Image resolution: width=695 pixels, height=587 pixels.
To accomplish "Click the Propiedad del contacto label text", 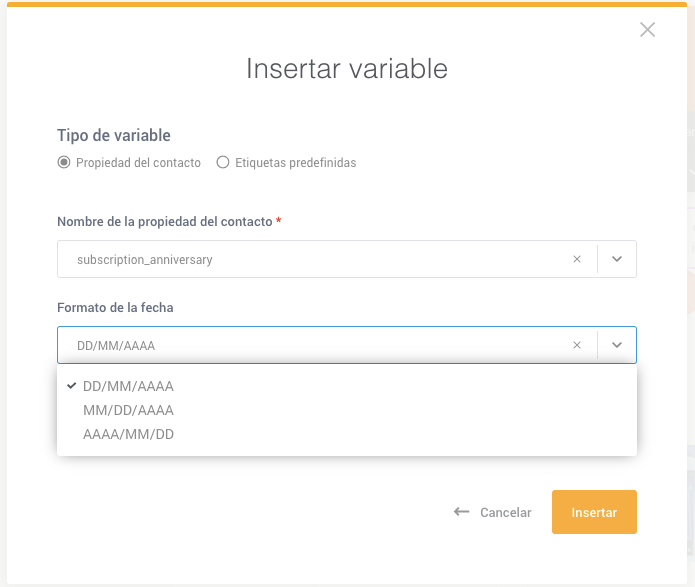I will click(x=138, y=163).
